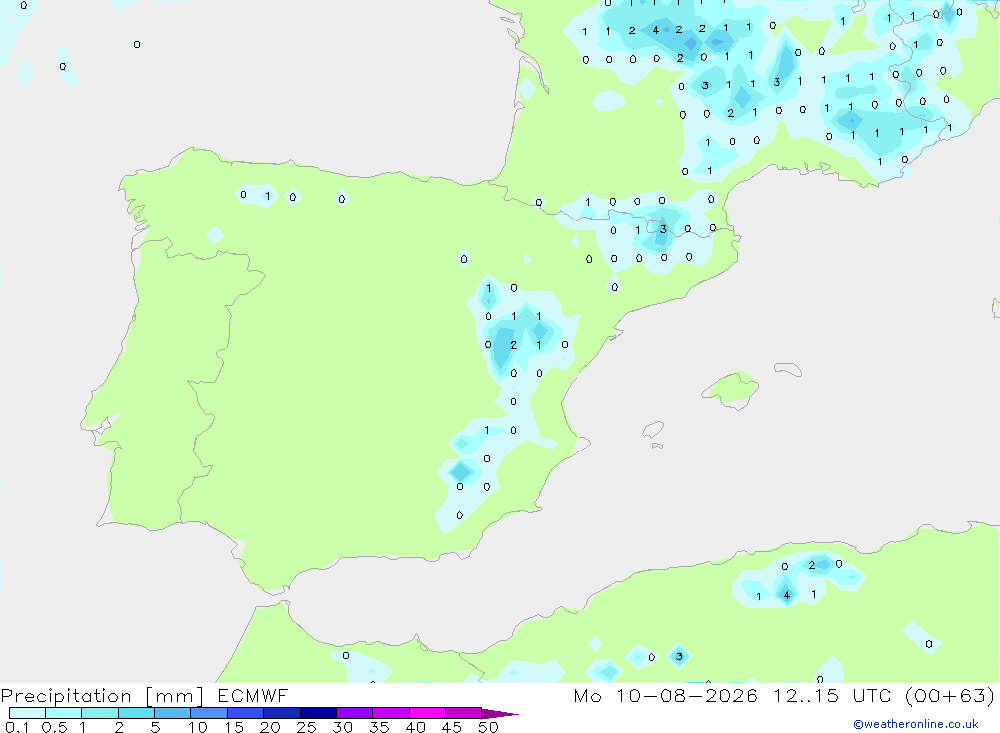
Task: Click the 0.1–0.5 mm legend color swatch
Action: [27, 713]
